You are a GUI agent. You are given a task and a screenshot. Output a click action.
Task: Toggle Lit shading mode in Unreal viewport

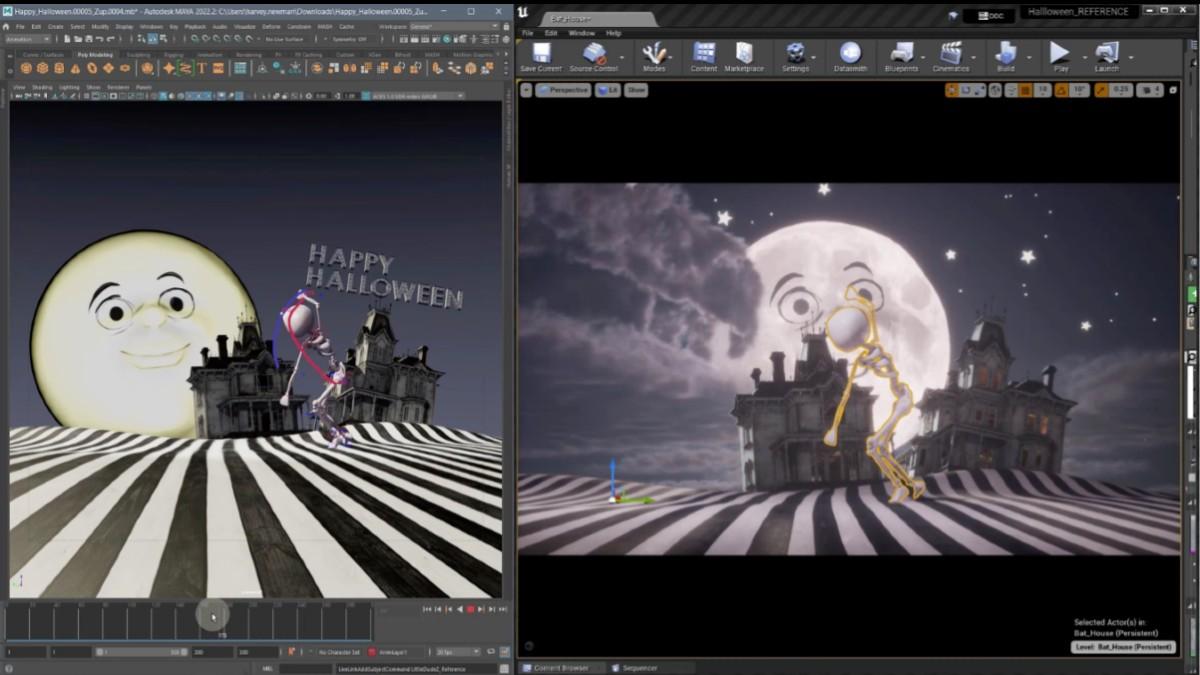[610, 90]
